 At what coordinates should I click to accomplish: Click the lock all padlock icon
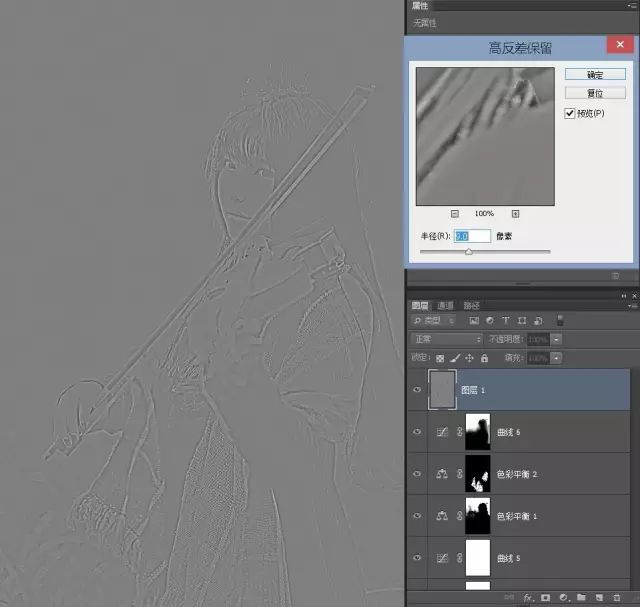click(x=485, y=358)
